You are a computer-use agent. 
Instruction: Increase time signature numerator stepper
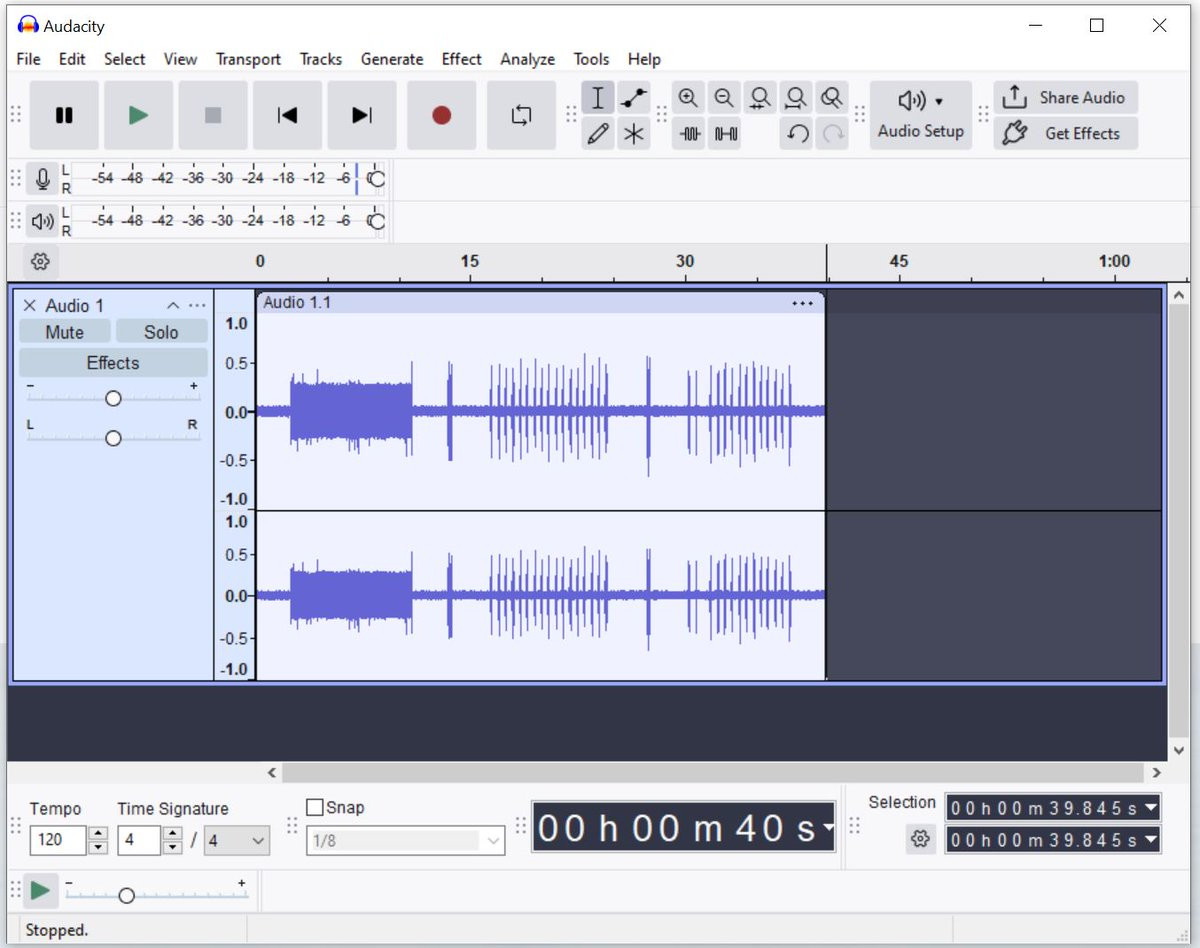pyautogui.click(x=173, y=833)
